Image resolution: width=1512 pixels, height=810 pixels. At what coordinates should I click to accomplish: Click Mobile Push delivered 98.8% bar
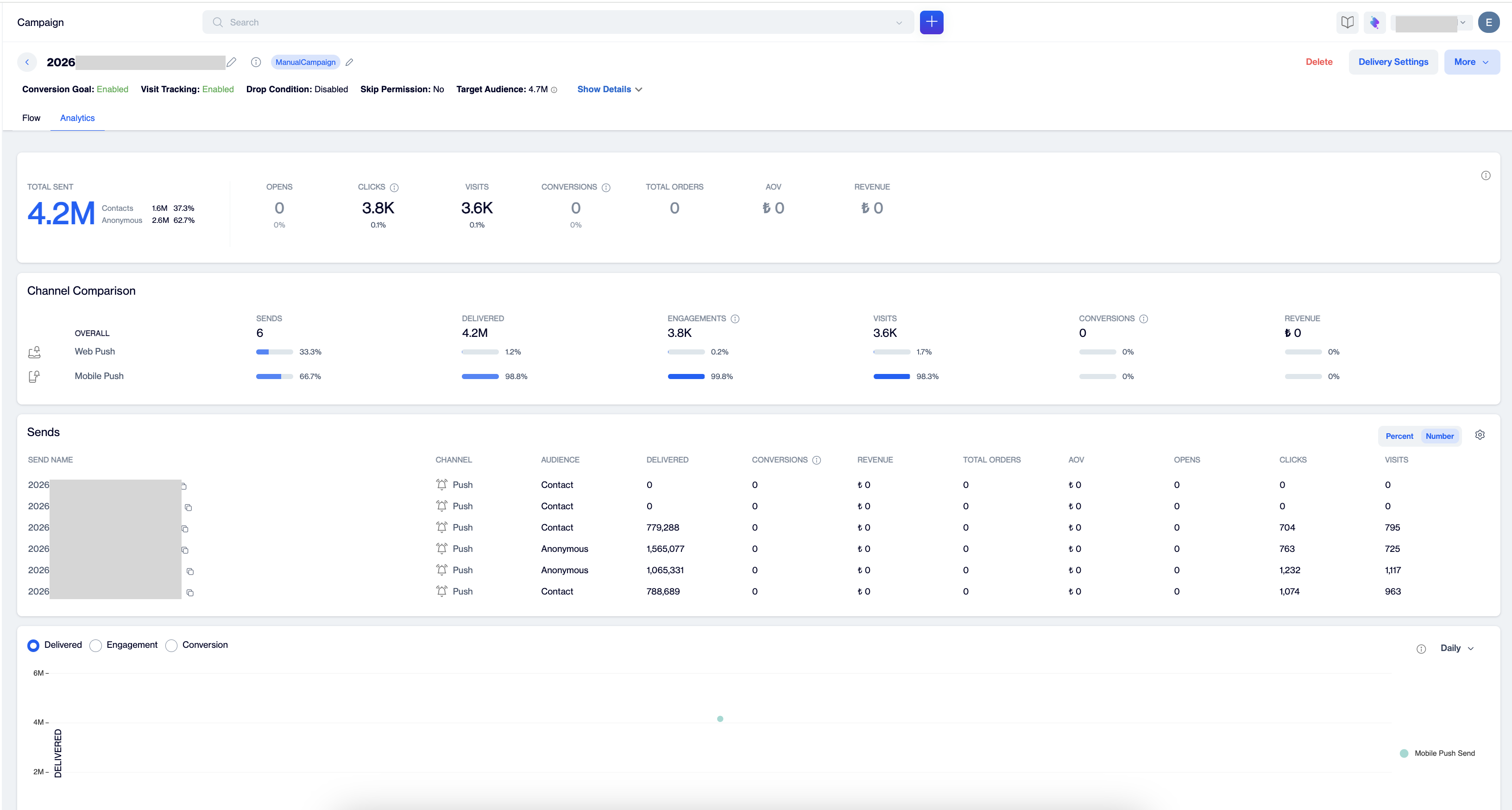(x=479, y=377)
